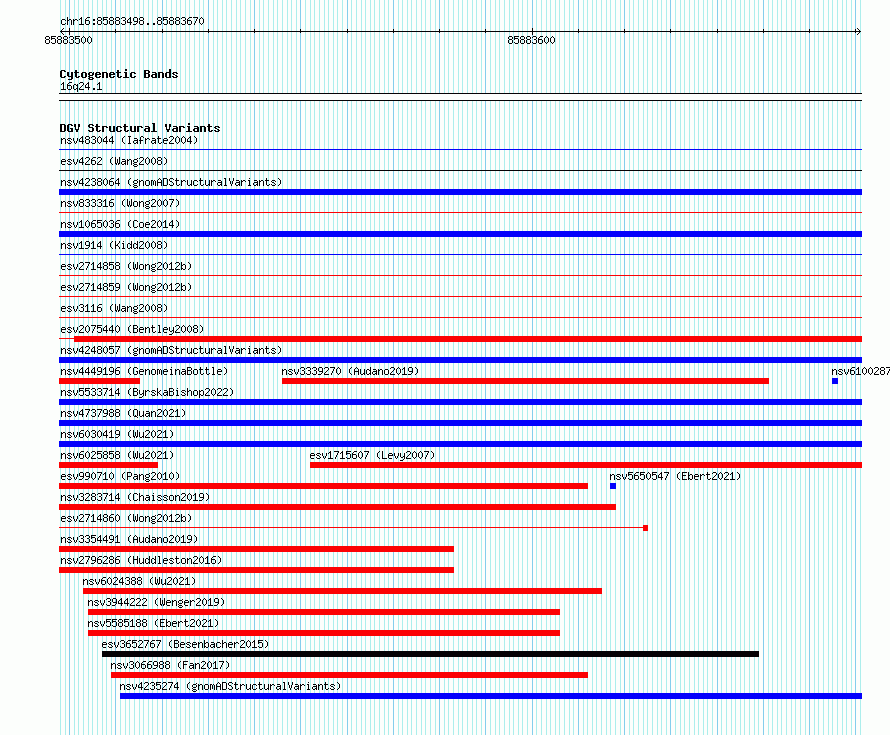Click the red bar under nsv2796286

257,570
